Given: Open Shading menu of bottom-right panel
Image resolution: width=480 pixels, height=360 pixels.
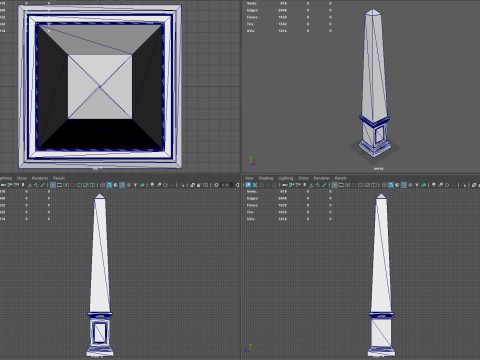Looking at the screenshot, I should [x=266, y=178].
